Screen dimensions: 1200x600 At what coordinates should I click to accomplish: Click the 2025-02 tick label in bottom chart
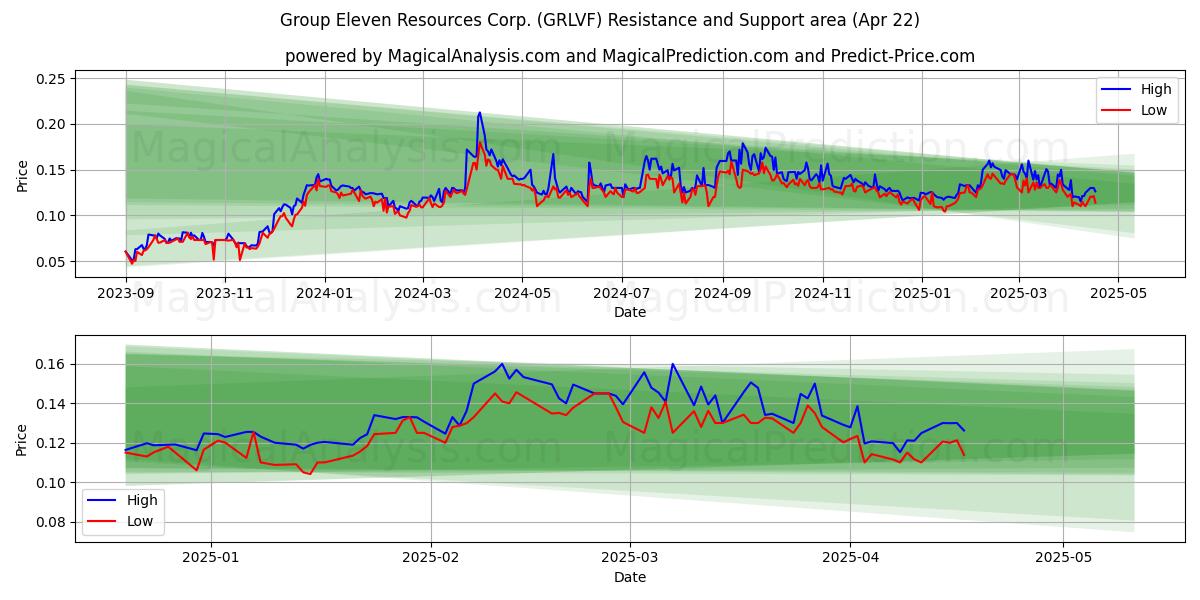tap(432, 558)
